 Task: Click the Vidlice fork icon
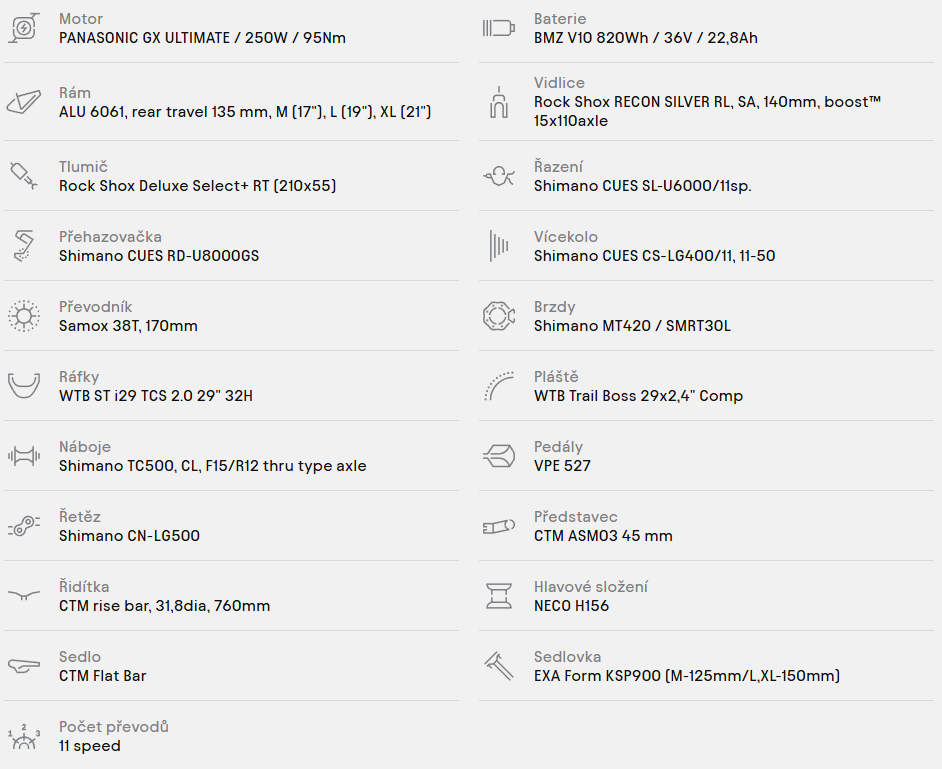(x=499, y=102)
